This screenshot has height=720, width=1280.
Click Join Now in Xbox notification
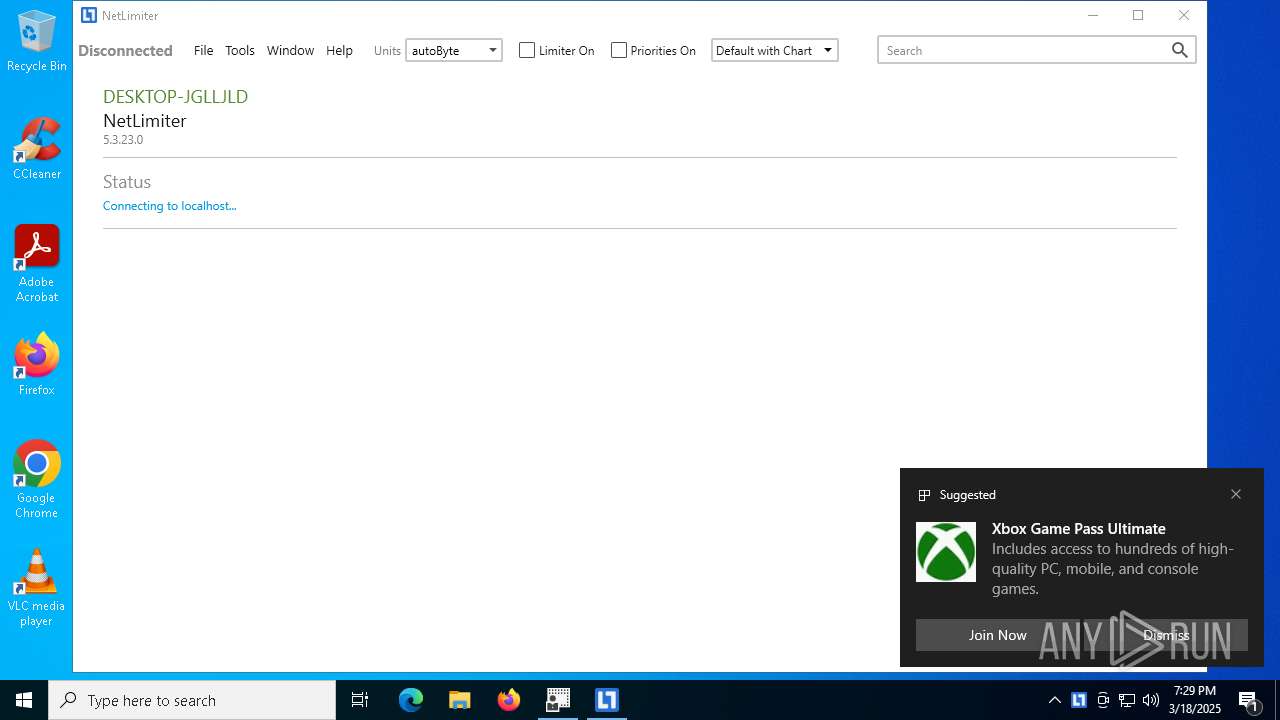coord(997,635)
